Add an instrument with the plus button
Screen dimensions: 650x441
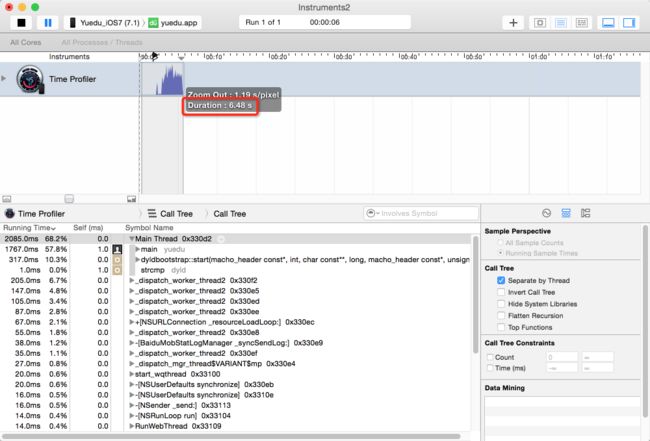pos(513,22)
